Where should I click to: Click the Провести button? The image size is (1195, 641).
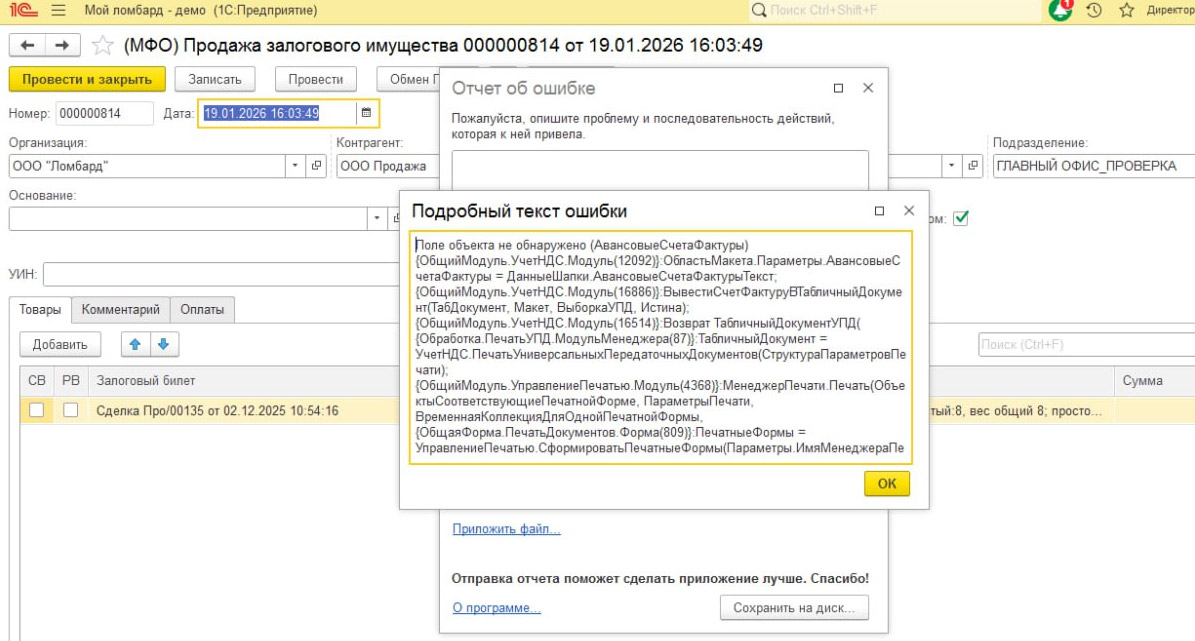pos(316,79)
